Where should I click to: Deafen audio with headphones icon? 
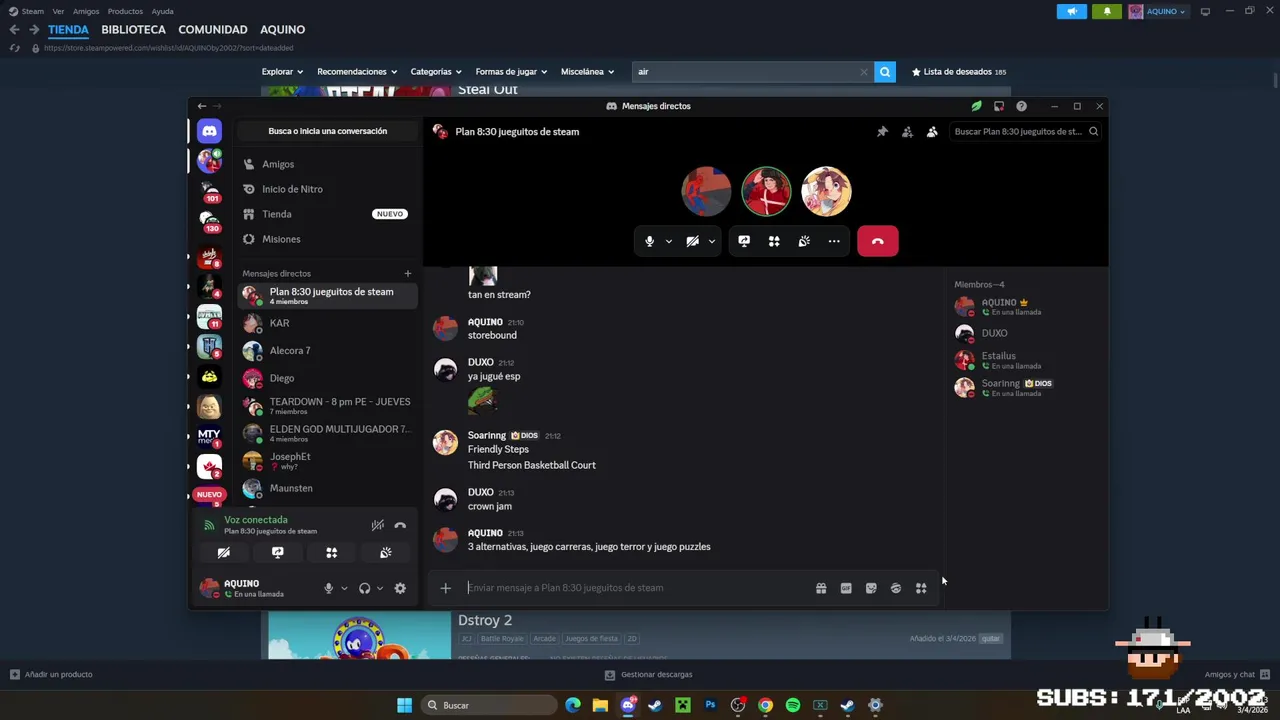point(365,588)
